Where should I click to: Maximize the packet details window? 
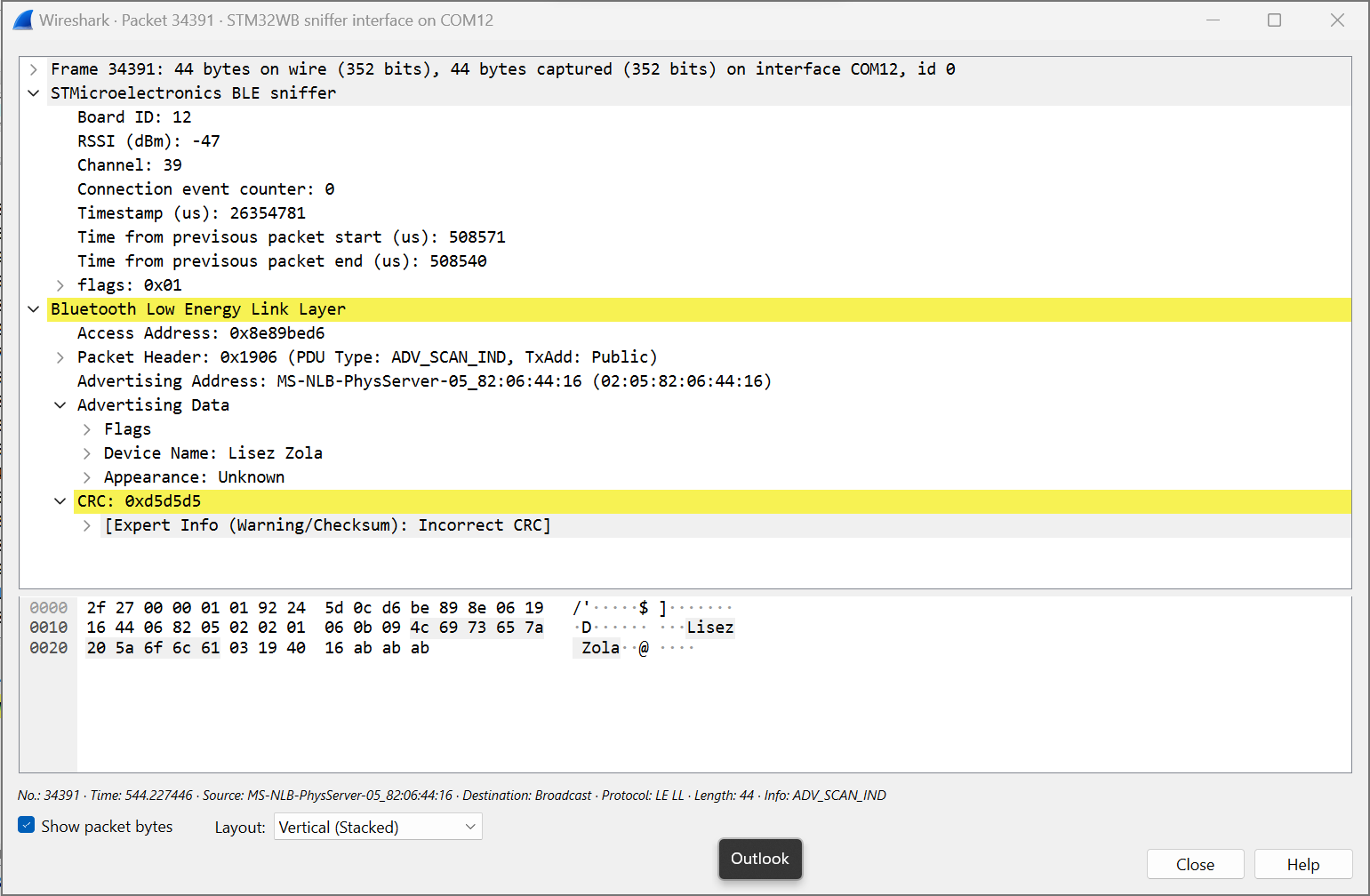click(1274, 20)
